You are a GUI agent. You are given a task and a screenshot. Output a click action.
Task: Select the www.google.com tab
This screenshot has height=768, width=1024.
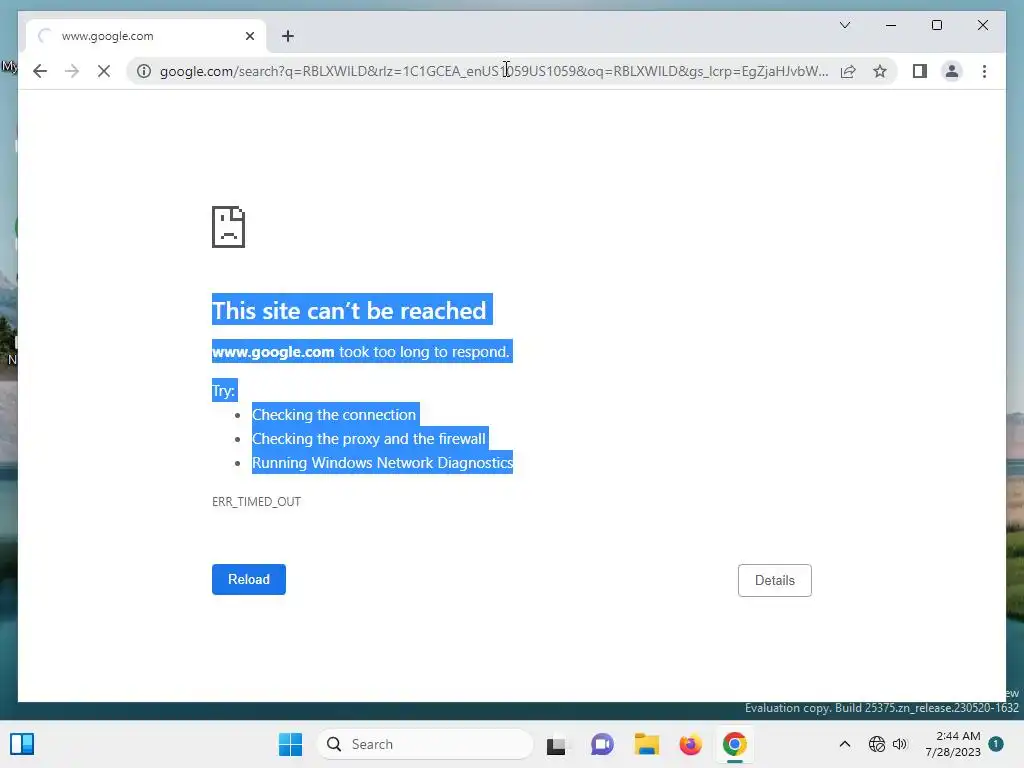pyautogui.click(x=146, y=36)
